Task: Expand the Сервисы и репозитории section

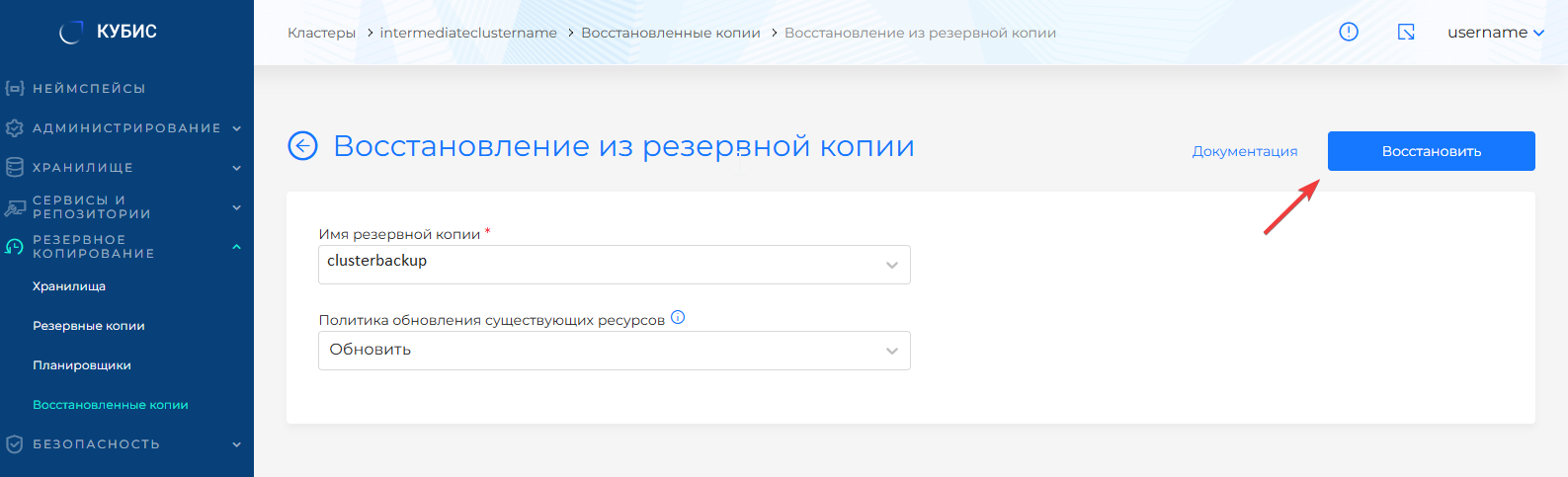Action: [236, 207]
